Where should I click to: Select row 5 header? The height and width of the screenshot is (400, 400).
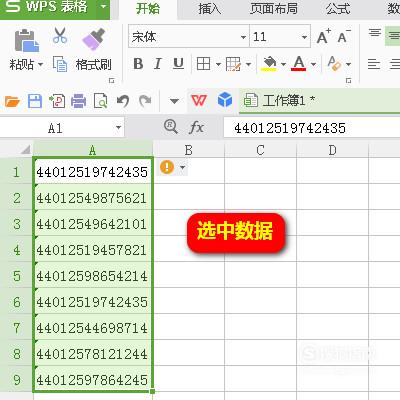[x=17, y=276]
